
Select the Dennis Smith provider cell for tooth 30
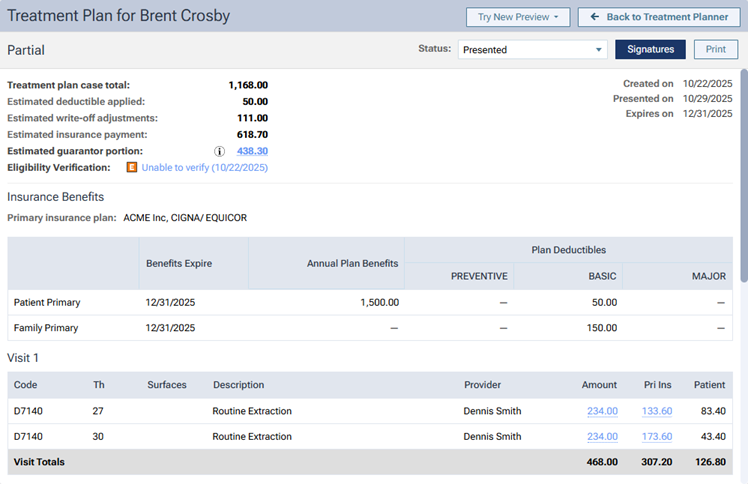pyautogui.click(x=492, y=437)
